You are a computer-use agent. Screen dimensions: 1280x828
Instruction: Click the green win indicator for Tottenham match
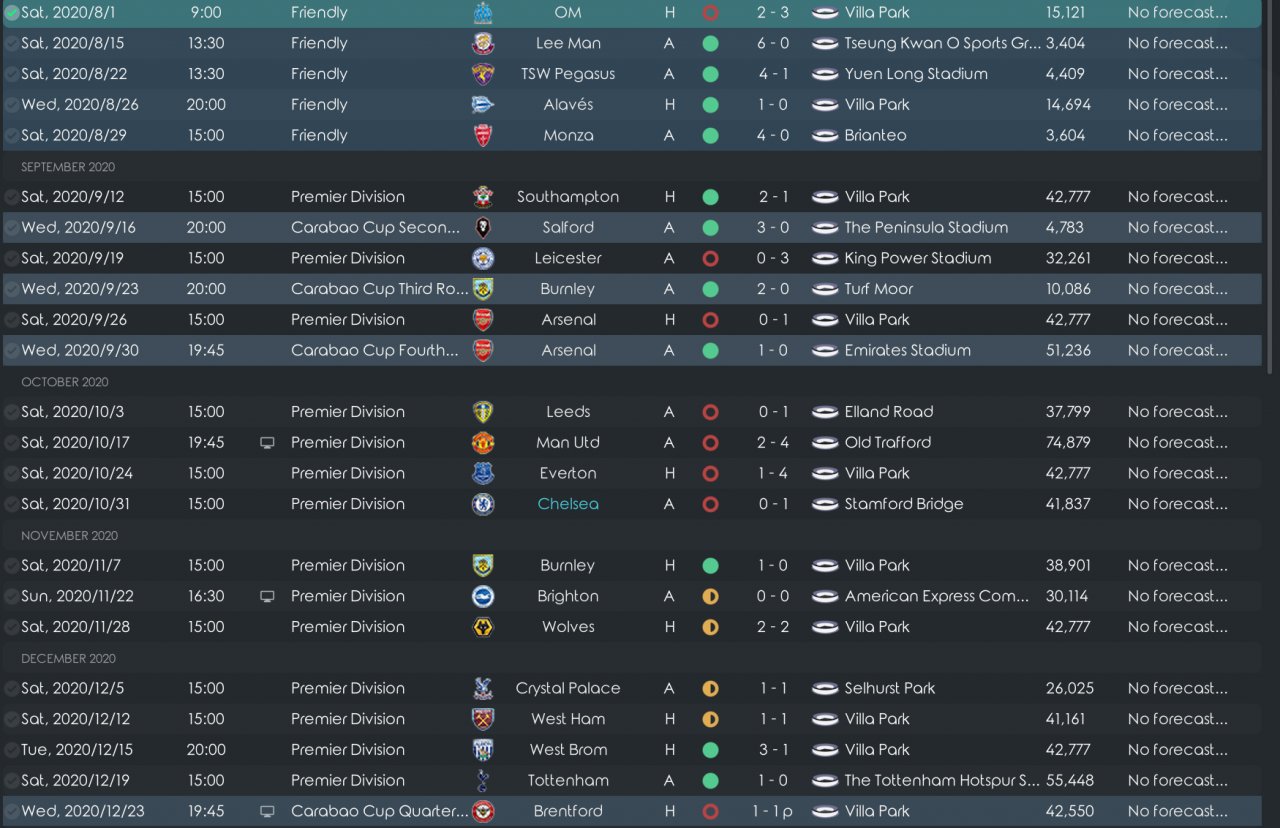point(710,781)
